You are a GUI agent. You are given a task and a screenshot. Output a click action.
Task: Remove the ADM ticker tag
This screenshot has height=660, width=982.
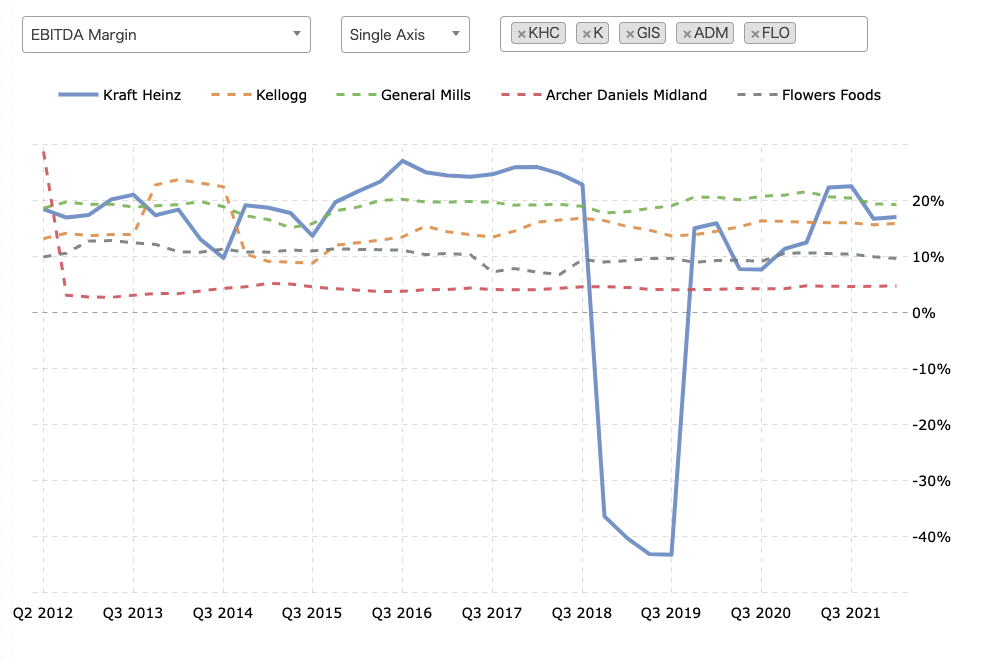pos(687,34)
